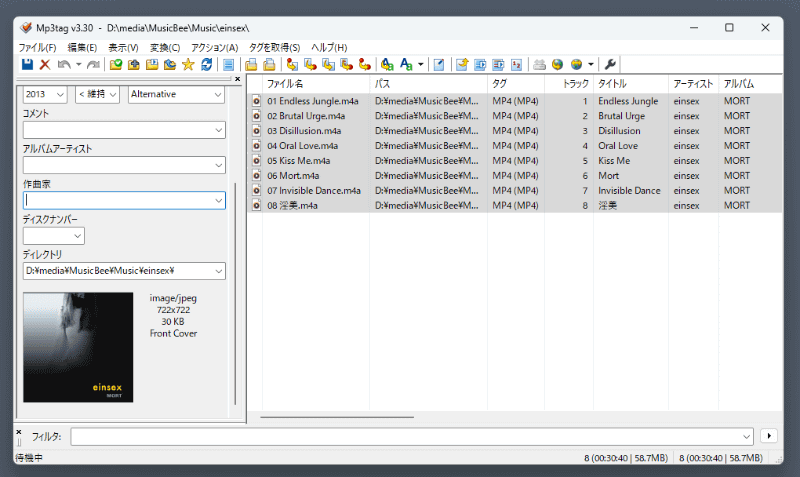800x477 pixels.
Task: Sort by ファイル名 column header
Action: click(x=316, y=84)
